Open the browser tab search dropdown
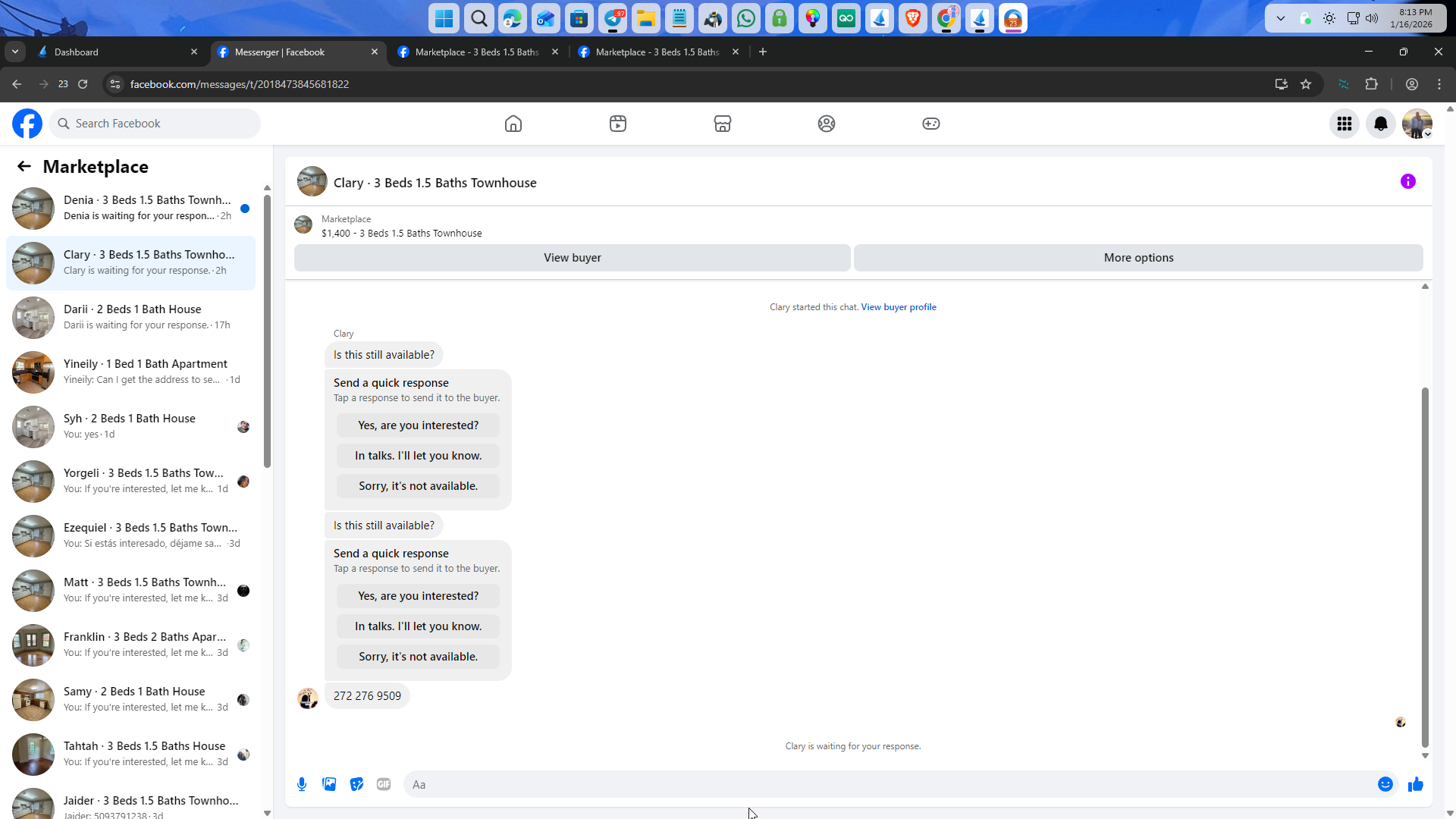This screenshot has height=819, width=1456. 15,52
